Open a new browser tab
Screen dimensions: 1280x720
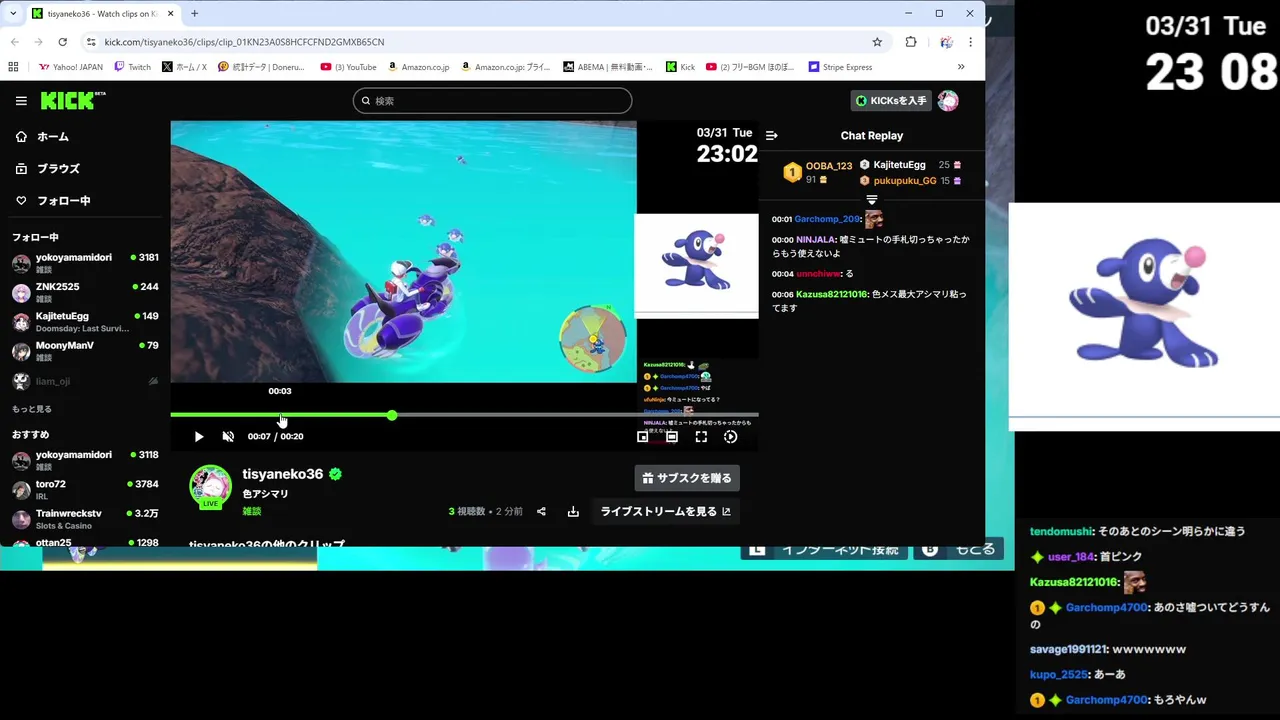point(194,14)
